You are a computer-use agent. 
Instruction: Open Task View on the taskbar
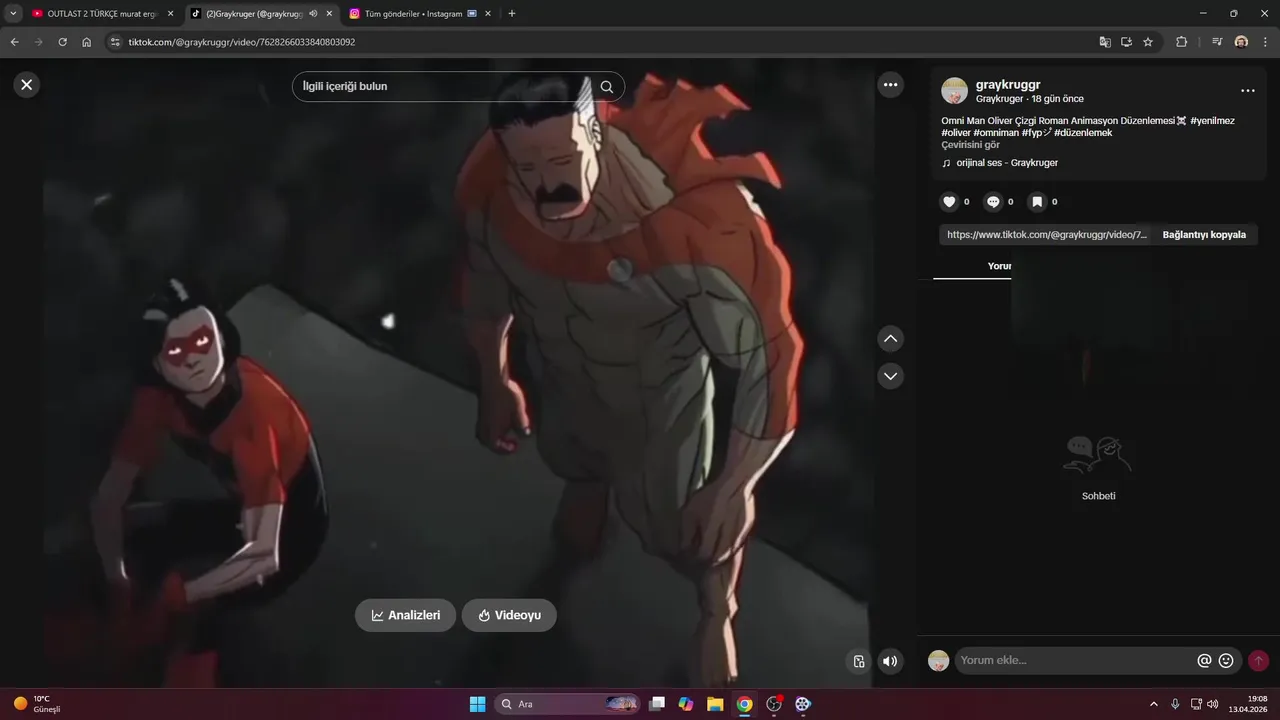[657, 704]
